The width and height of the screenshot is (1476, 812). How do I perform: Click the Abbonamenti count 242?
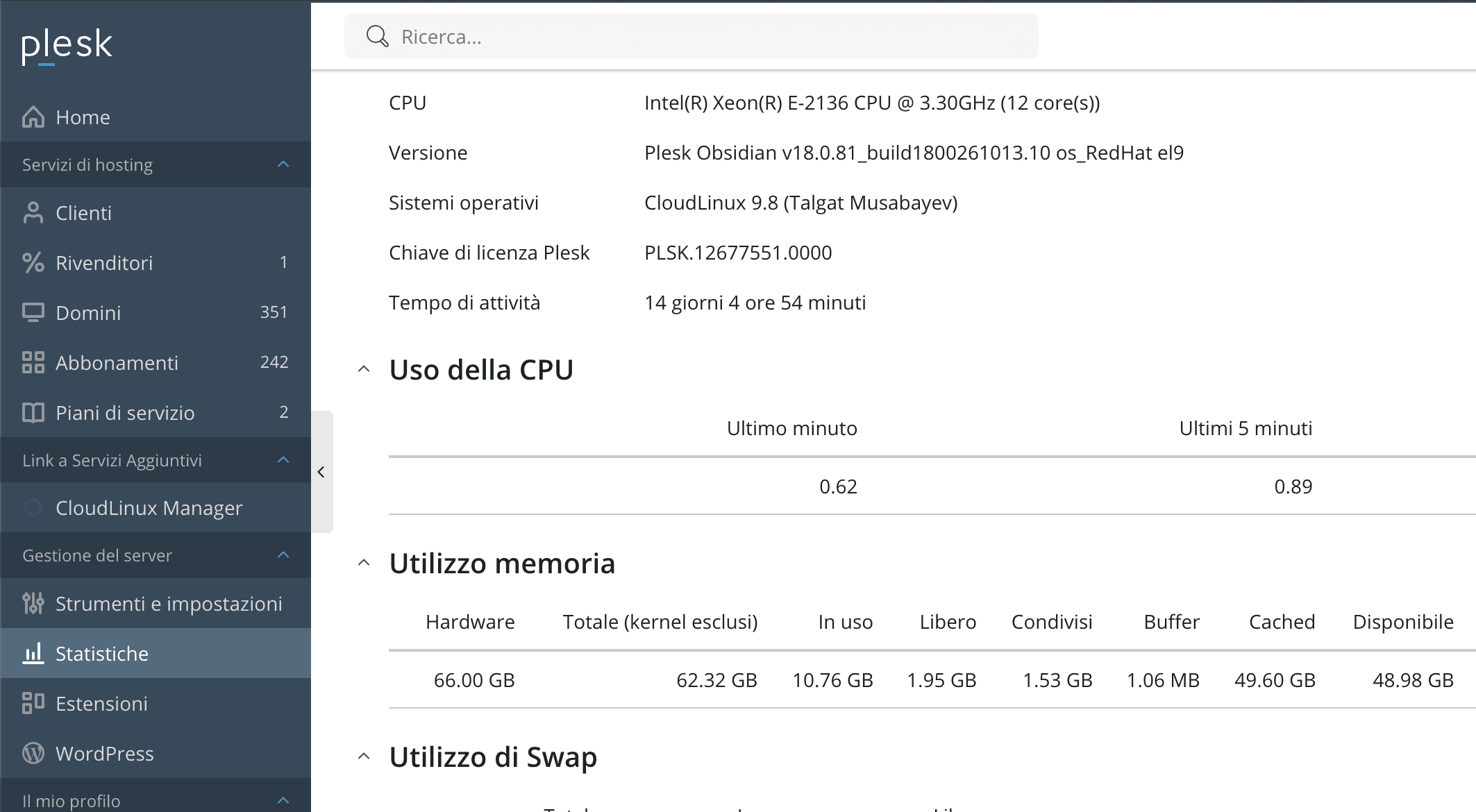point(274,362)
